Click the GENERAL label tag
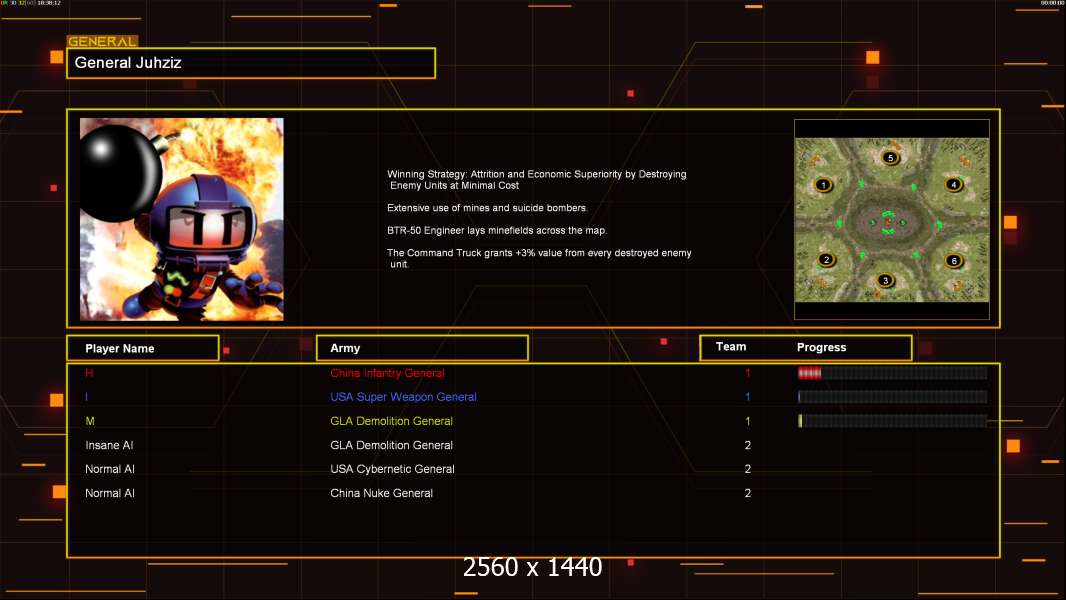Screen dimensions: 1066x600 [x=102, y=41]
